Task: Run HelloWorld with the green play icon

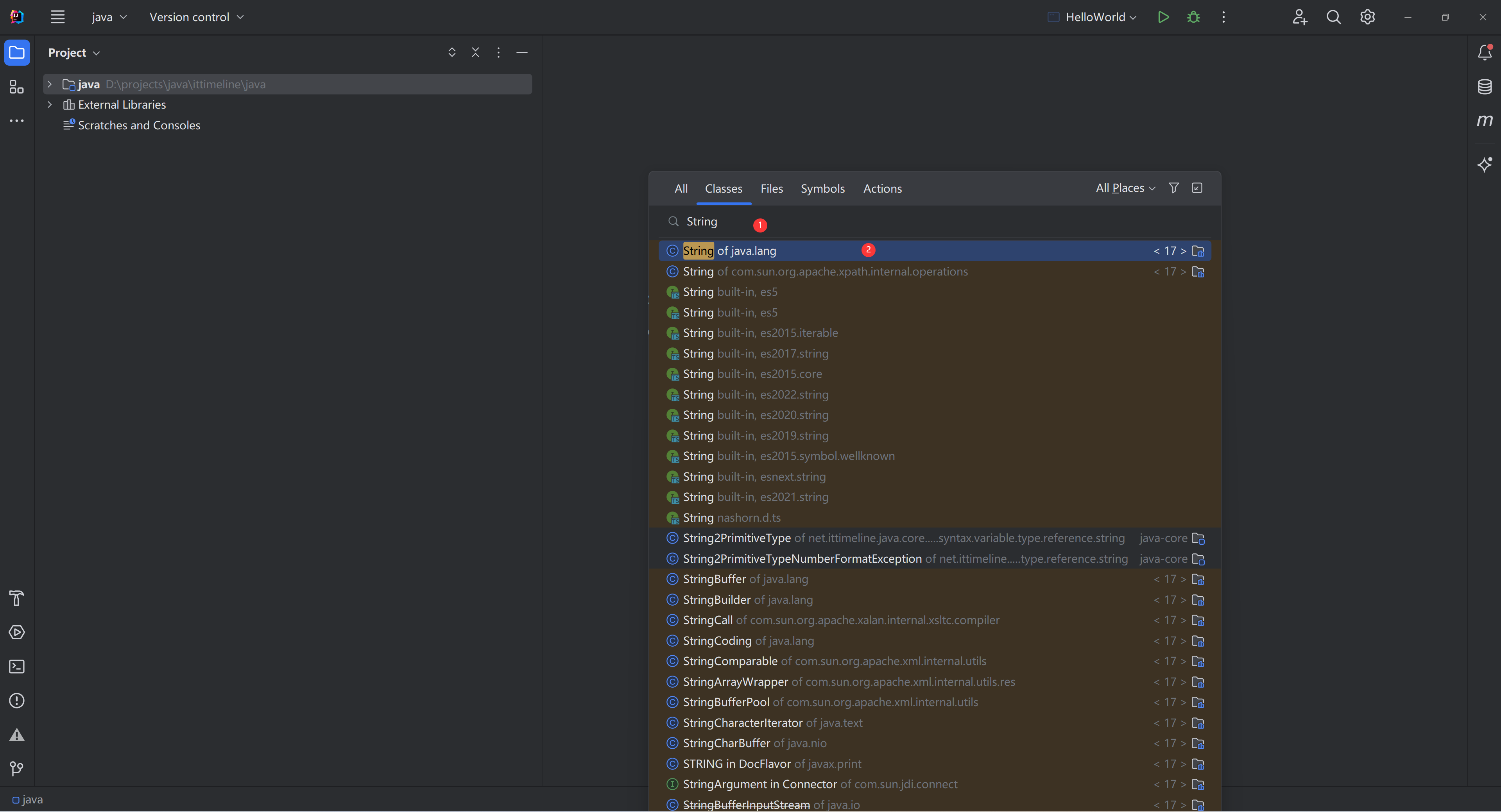Action: click(x=1163, y=17)
